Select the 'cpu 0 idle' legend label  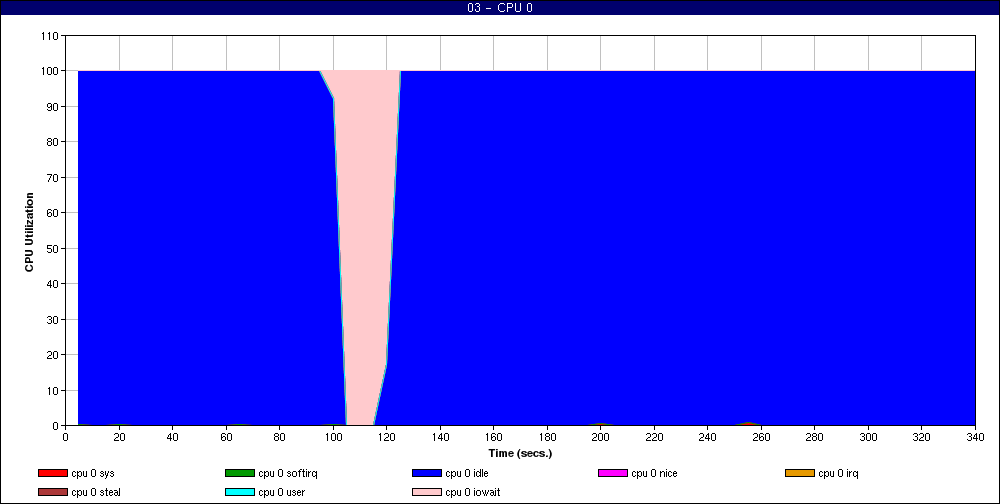(467, 473)
